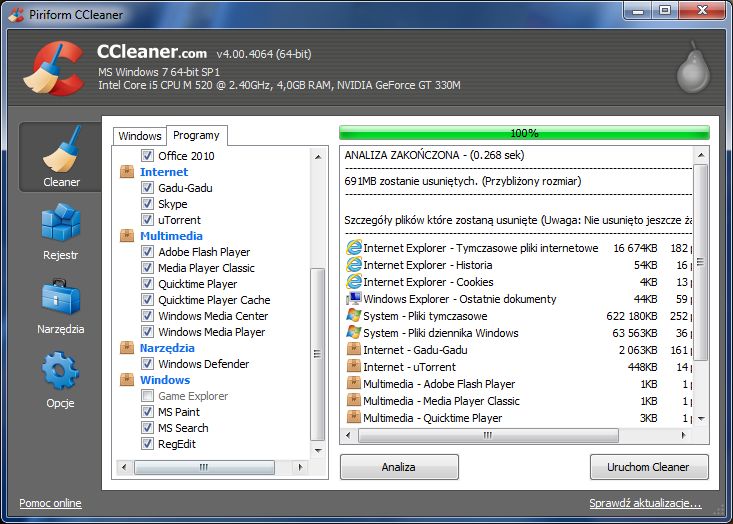Open the Cleaner section in sidebar
The height and width of the screenshot is (524, 733).
point(61,157)
